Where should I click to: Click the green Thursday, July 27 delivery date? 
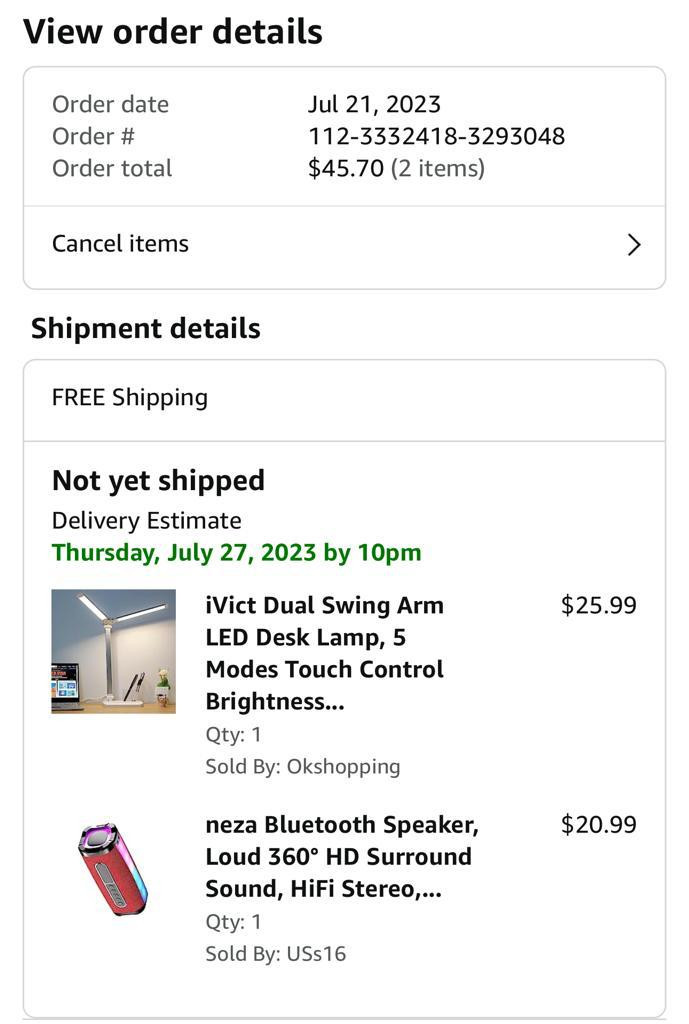tap(236, 552)
